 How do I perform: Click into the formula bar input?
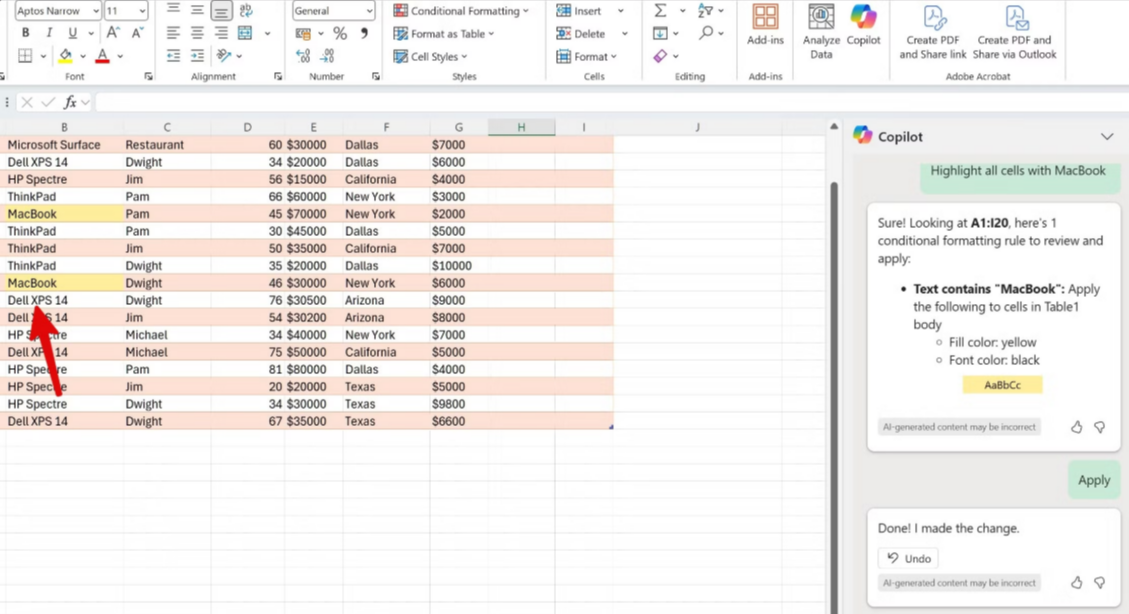coord(612,102)
